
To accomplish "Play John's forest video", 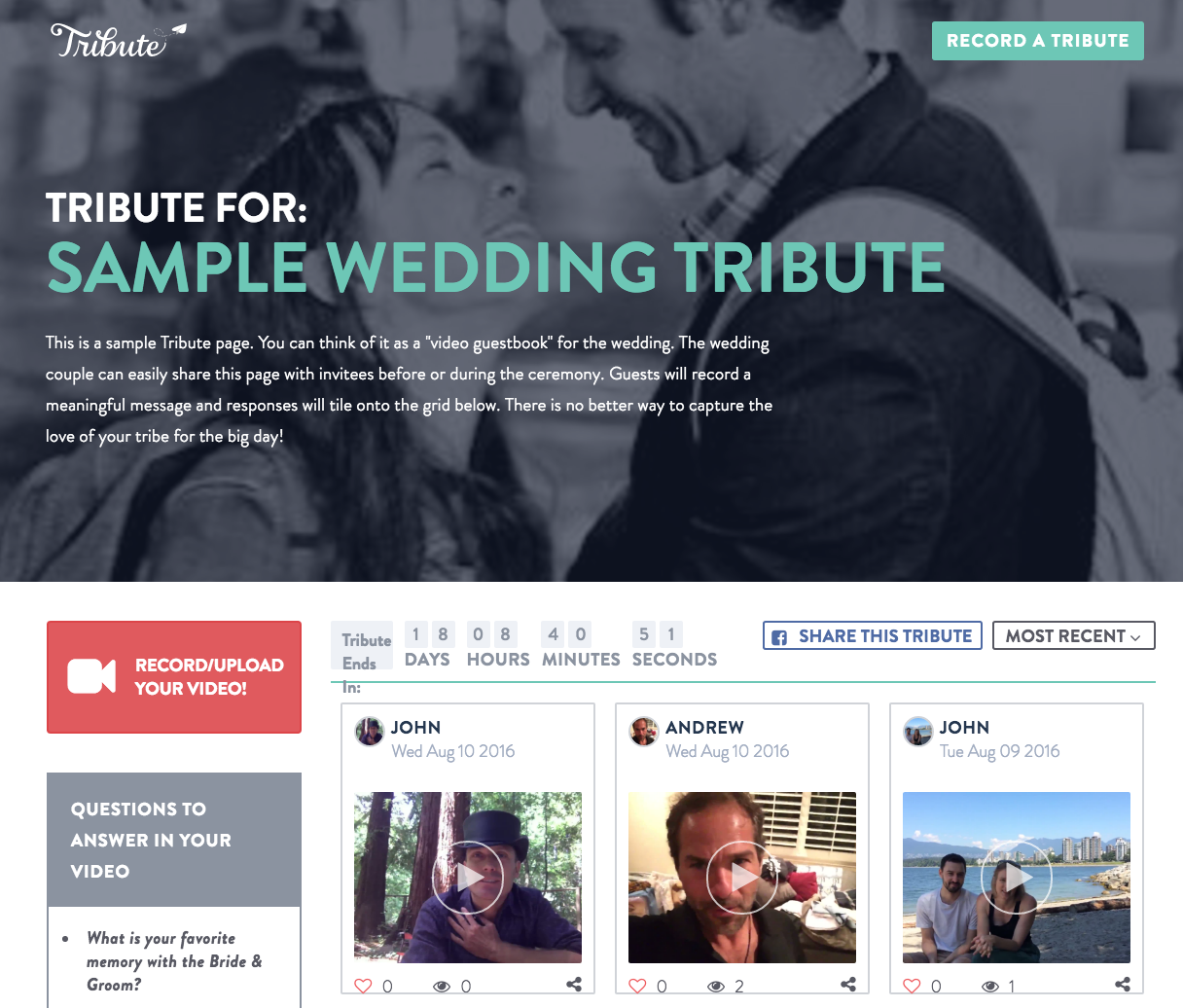I will tap(468, 878).
